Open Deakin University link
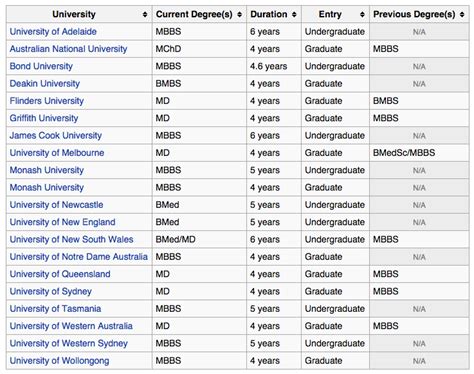Image resolution: width=474 pixels, height=374 pixels. tap(45, 84)
